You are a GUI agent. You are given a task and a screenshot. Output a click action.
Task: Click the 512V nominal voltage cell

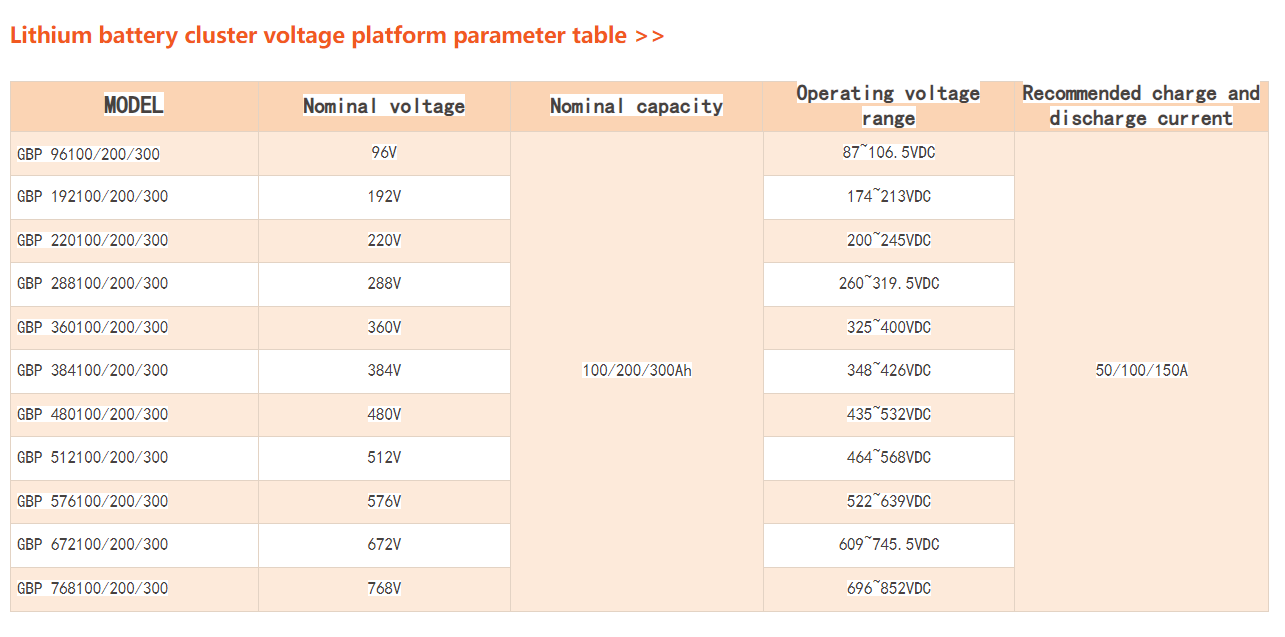pos(384,458)
